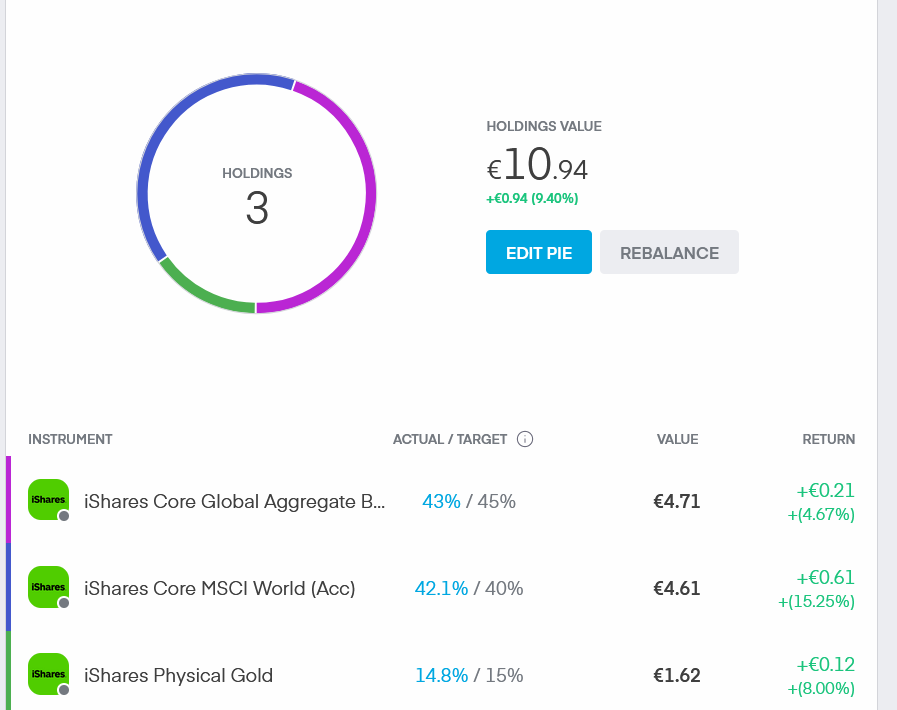Click the +€0.21 return figure
This screenshot has height=710, width=897.
[x=825, y=490]
